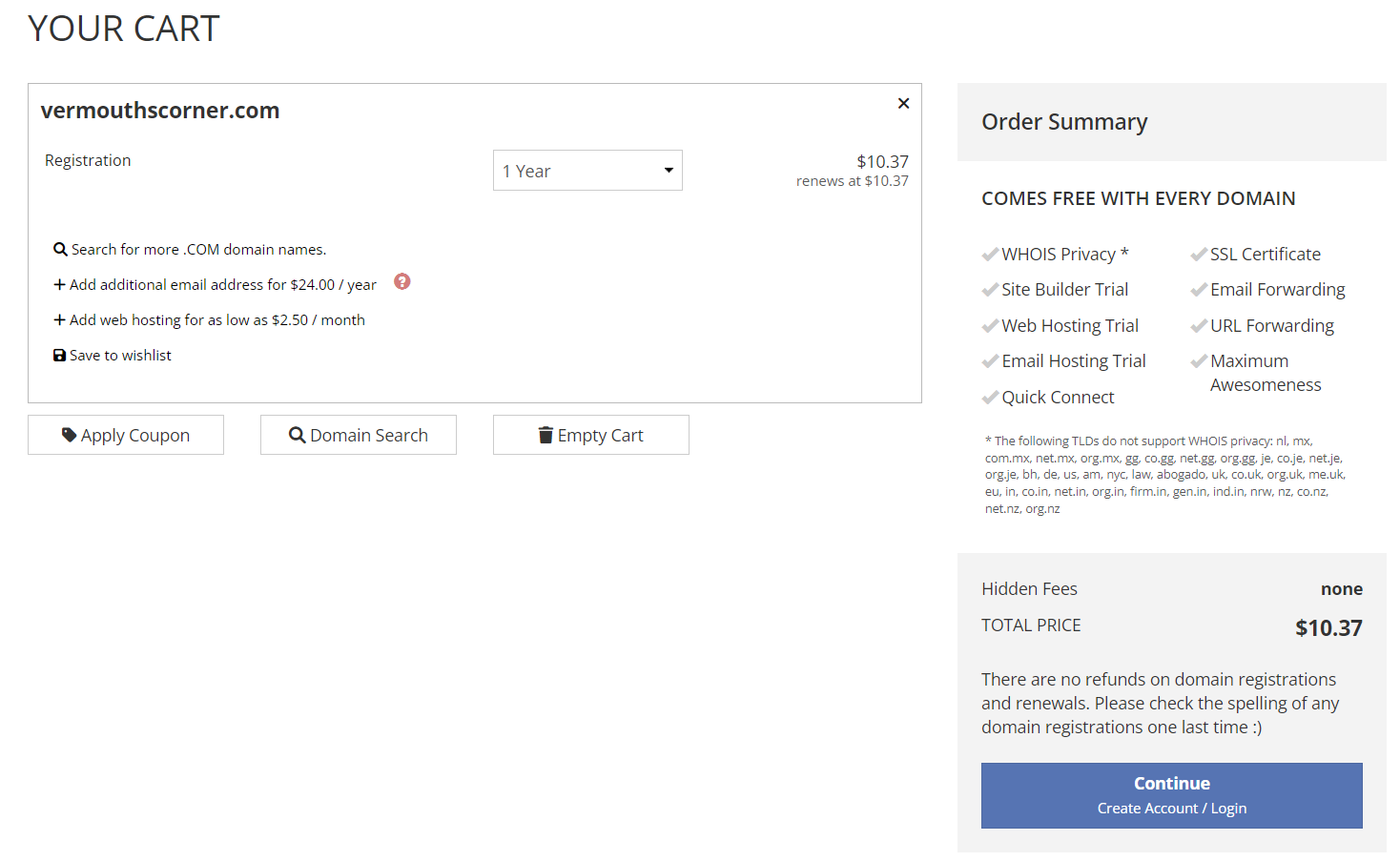Click Continue to create account or login
The height and width of the screenshot is (861, 1400).
click(x=1171, y=795)
